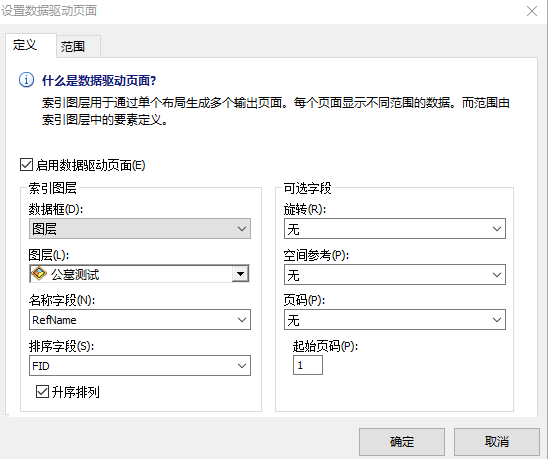Switch to the 范围 tab
This screenshot has width=548, height=459.
tap(79, 46)
